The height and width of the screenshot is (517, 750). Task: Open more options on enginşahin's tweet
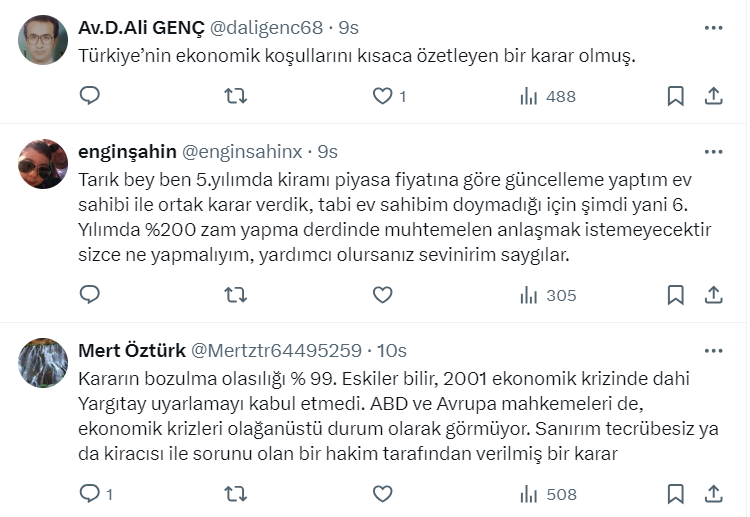pyautogui.click(x=713, y=152)
